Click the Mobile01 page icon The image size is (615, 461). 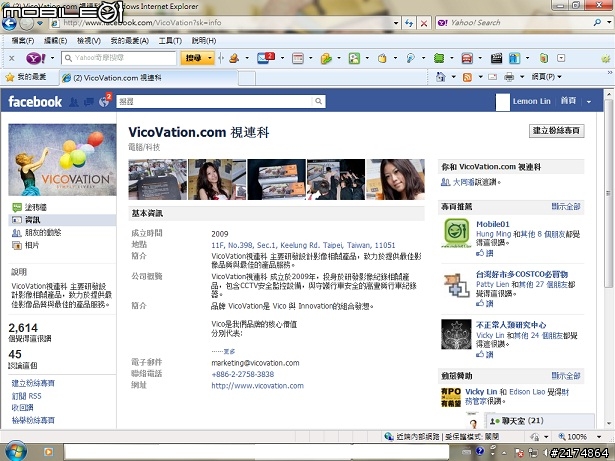click(x=456, y=233)
